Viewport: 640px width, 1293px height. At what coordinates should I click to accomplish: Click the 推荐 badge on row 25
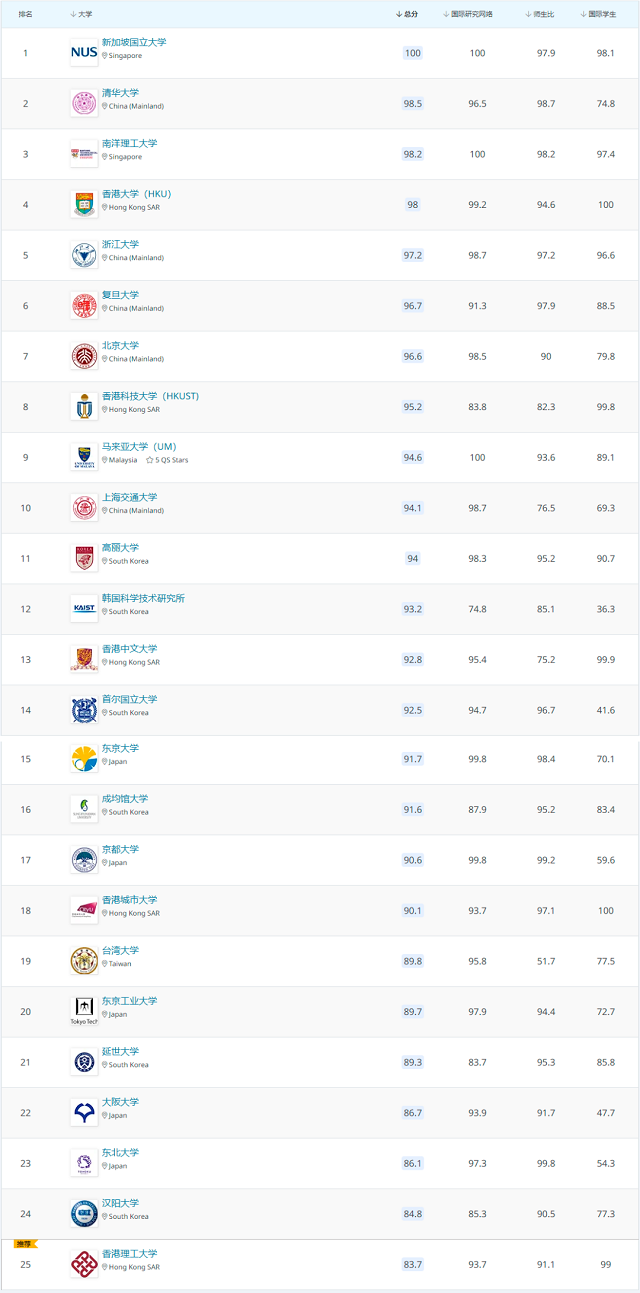pyautogui.click(x=24, y=1244)
